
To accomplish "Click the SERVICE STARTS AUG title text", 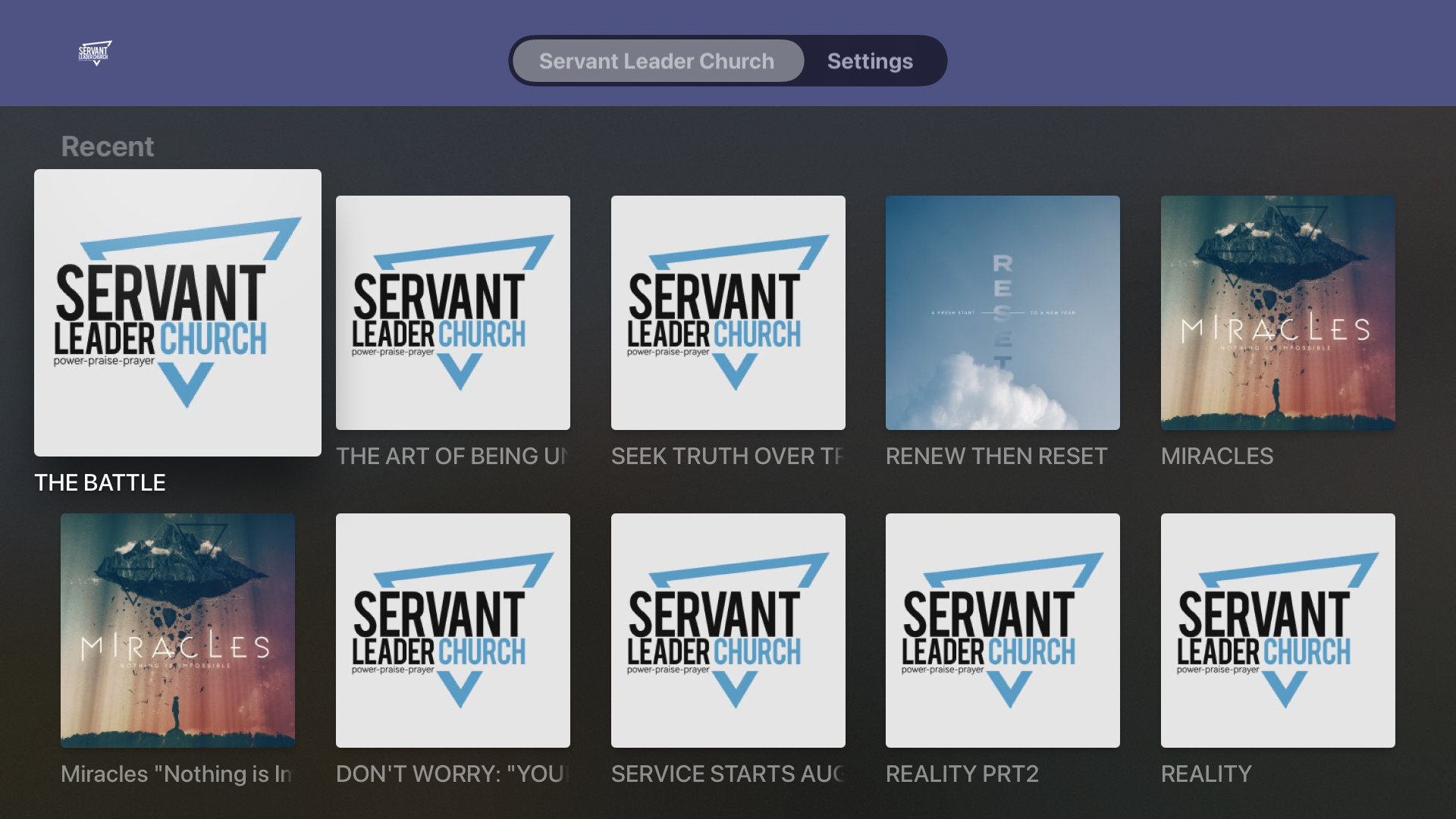I will point(728,773).
